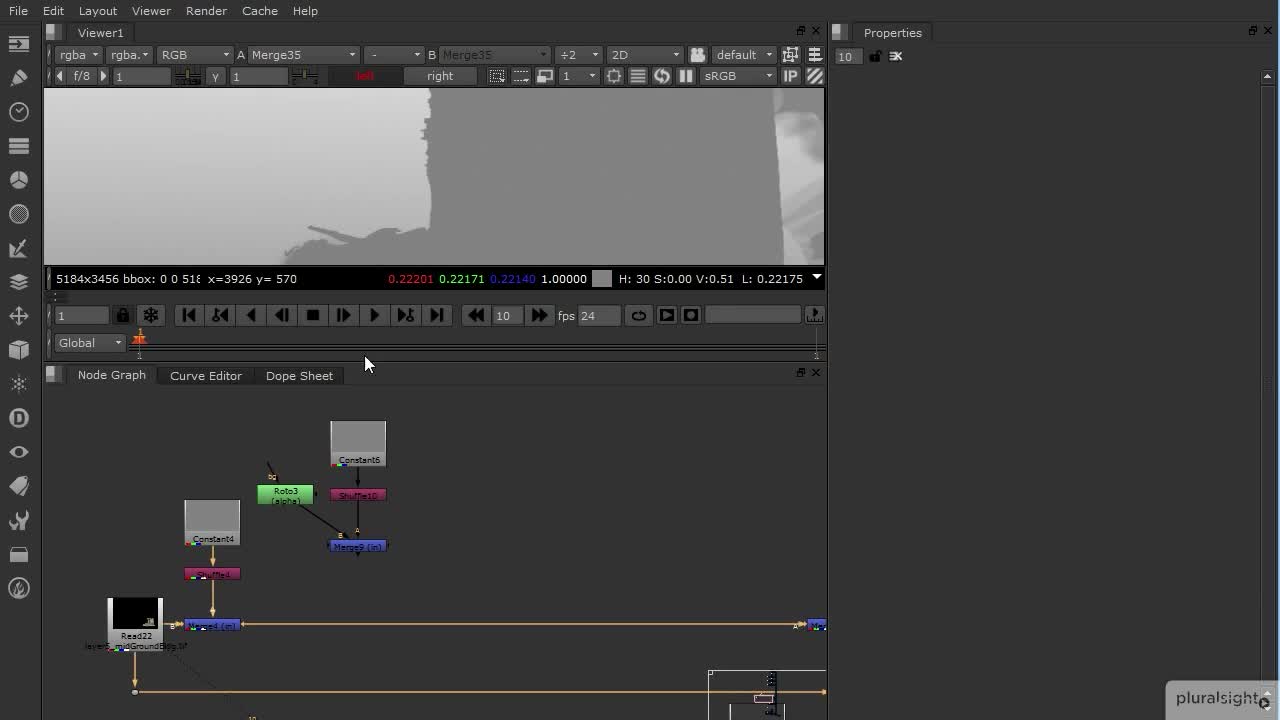
Task: Open the sRGB viewer LUT dropdown
Action: pos(740,76)
